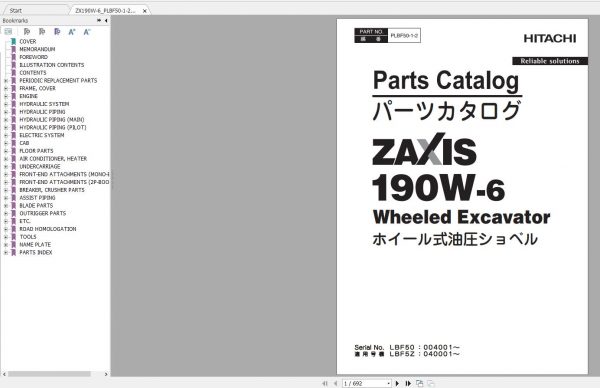600x388 pixels.
Task: Click the Bookmarks panel scroll-right arrow
Action: [x=106, y=374]
